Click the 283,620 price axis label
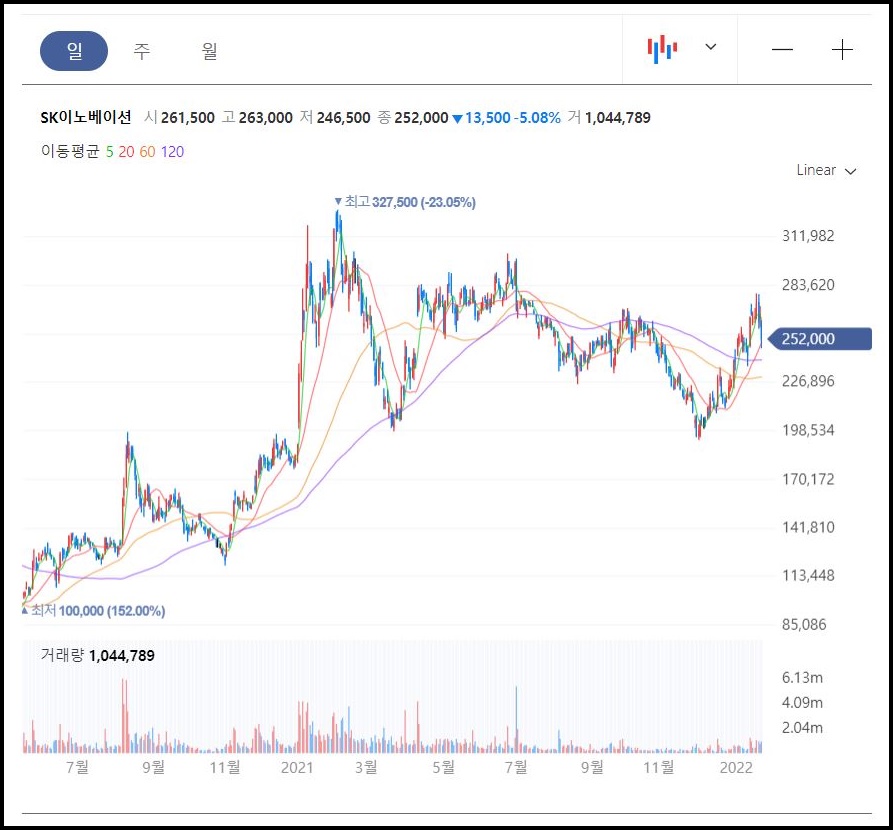 click(808, 285)
